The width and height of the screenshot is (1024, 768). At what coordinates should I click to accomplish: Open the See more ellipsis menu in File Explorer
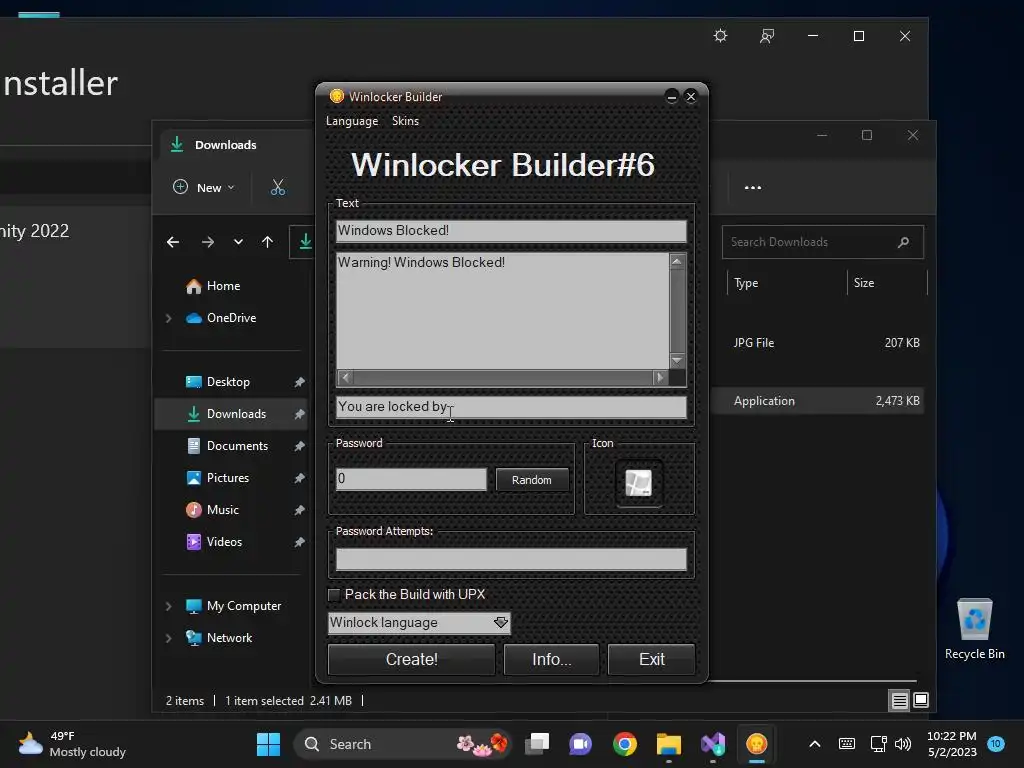[752, 187]
